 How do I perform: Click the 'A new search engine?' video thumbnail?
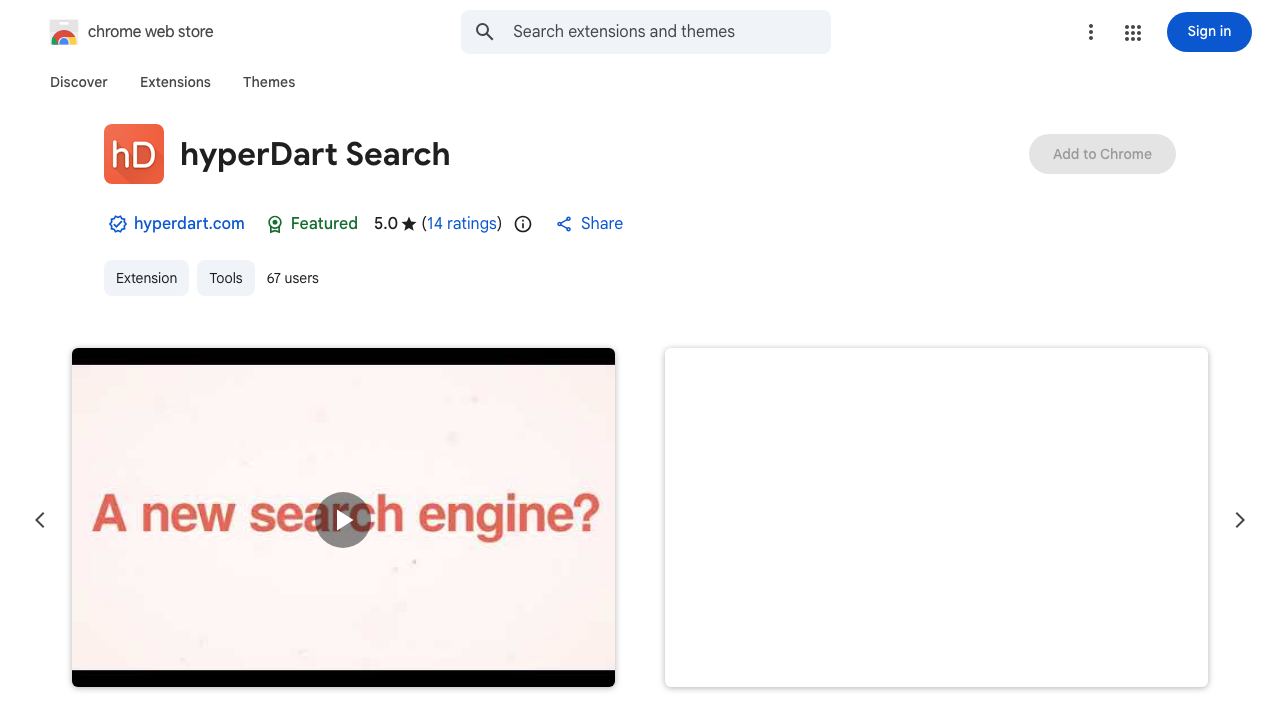(x=343, y=517)
